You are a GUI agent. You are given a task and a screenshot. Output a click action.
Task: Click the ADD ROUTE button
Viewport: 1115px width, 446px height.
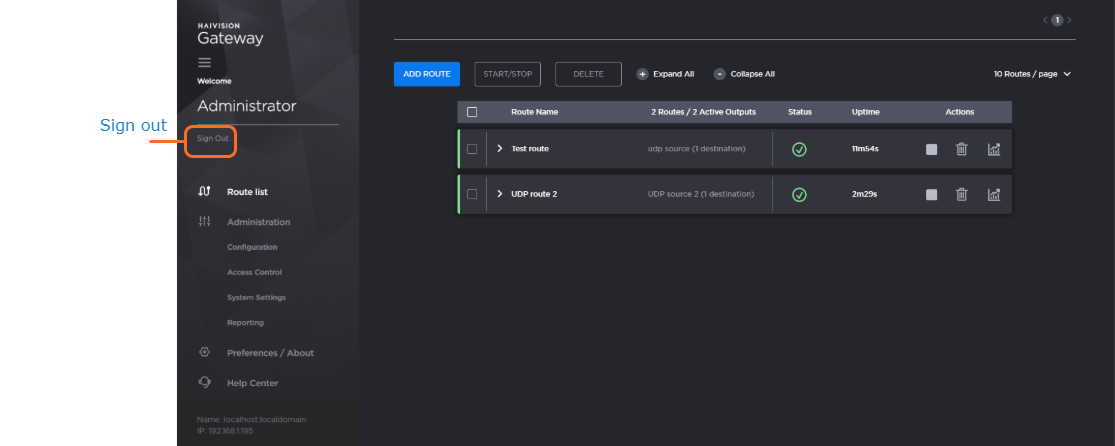point(426,74)
